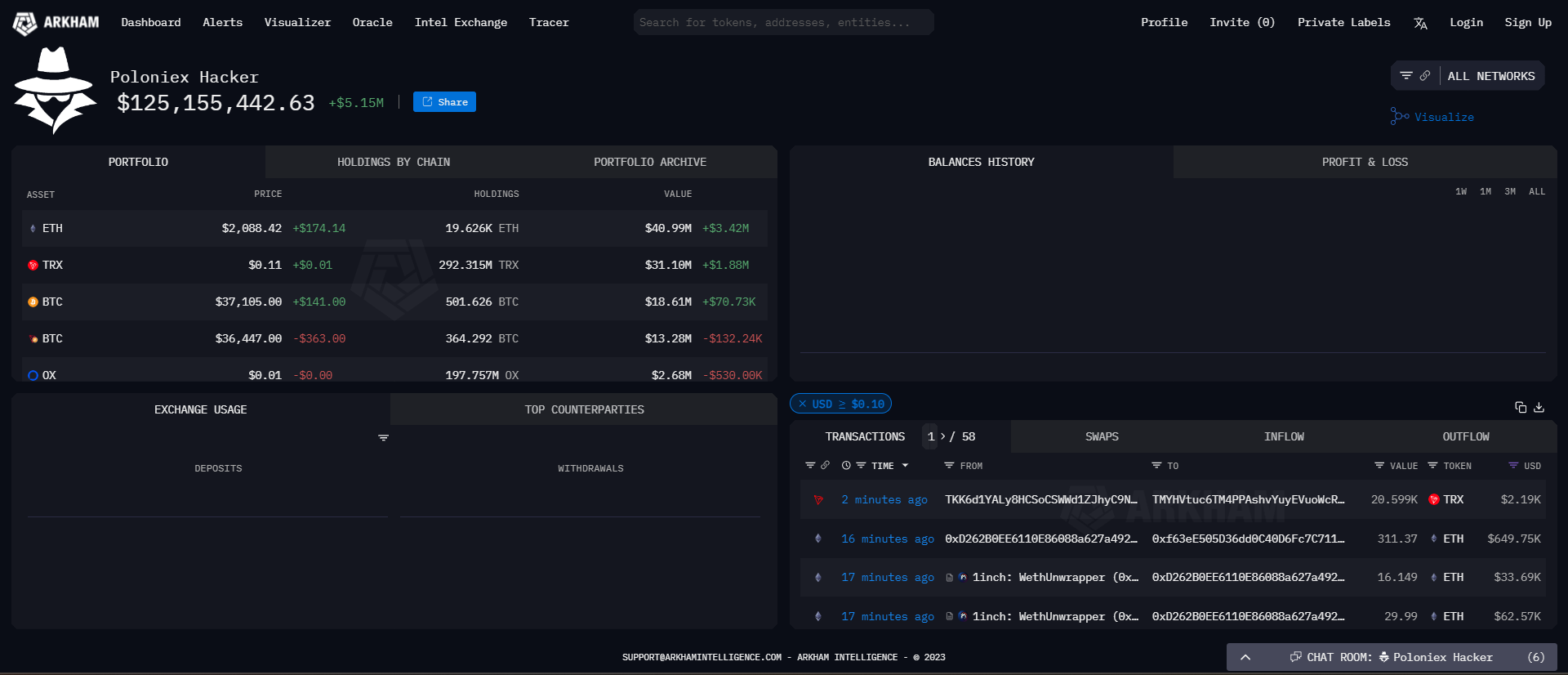The width and height of the screenshot is (1568, 675).
Task: Click the ETH asset icon in portfolio
Action: (x=33, y=228)
